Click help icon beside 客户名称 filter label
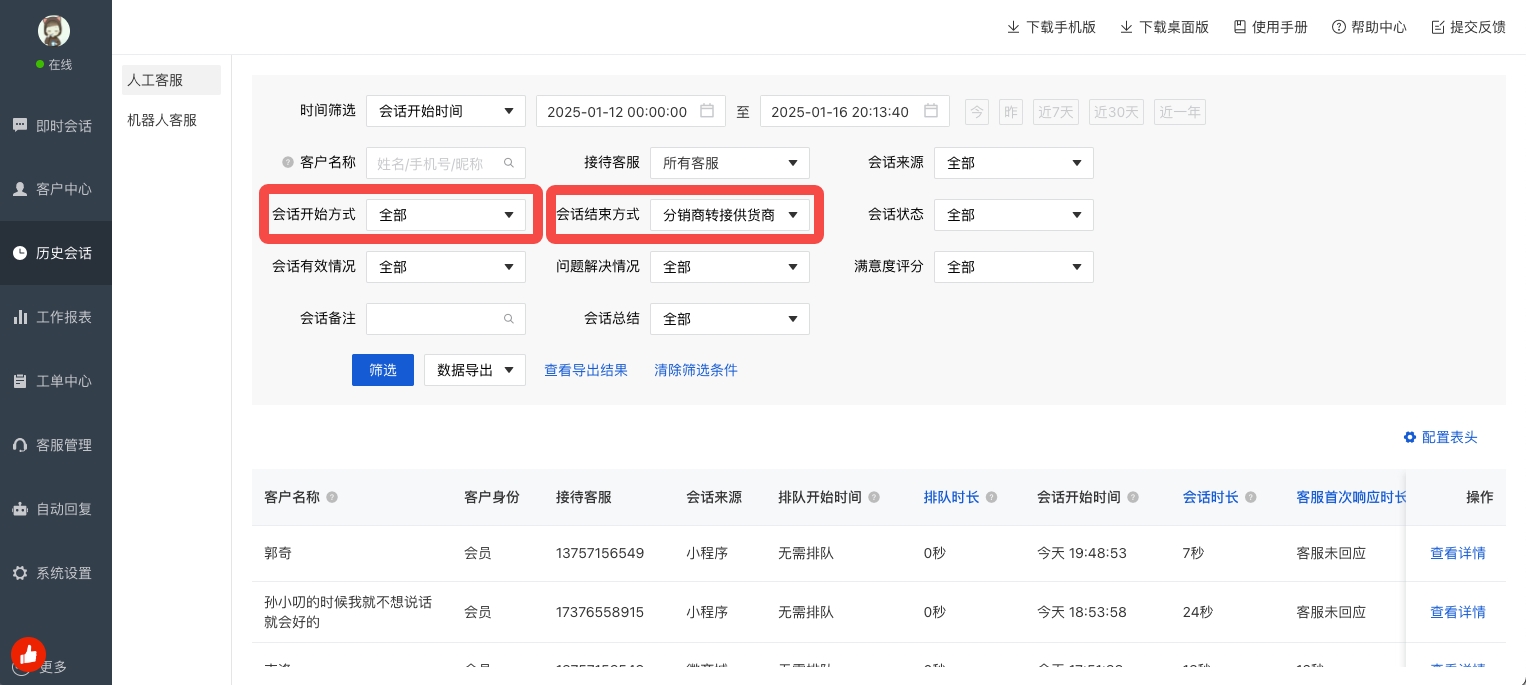 [x=288, y=162]
